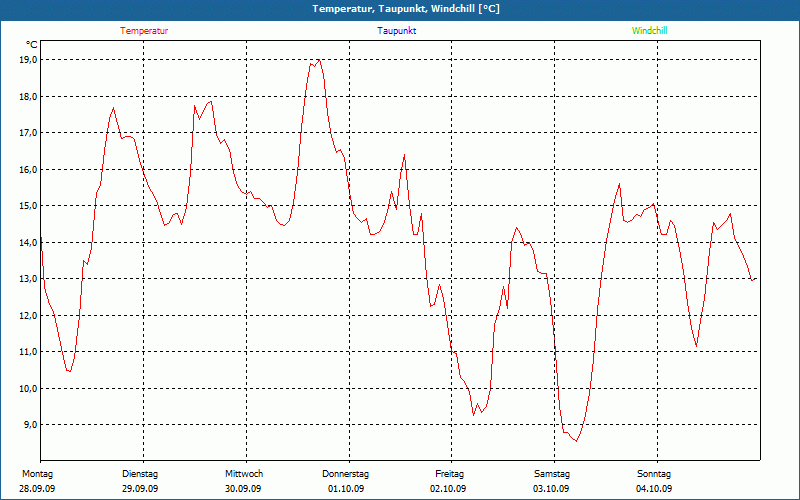The width and height of the screenshot is (800, 500).
Task: Click the 30.09.09 date label
Action: coord(243,489)
